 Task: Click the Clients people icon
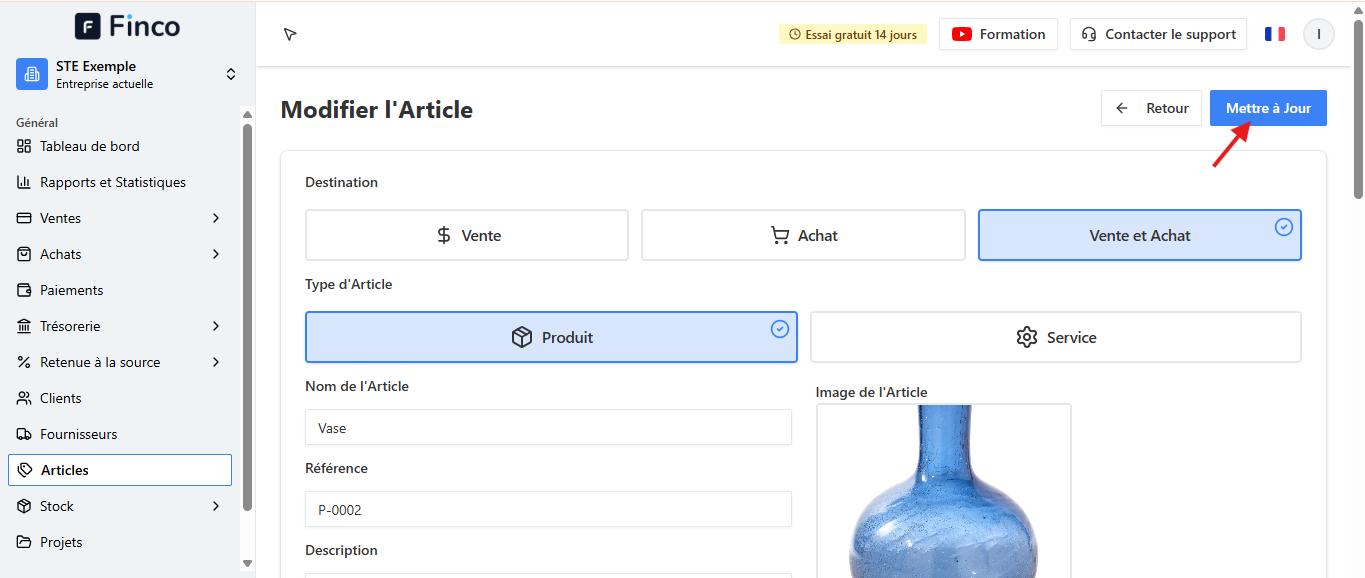tap(24, 398)
